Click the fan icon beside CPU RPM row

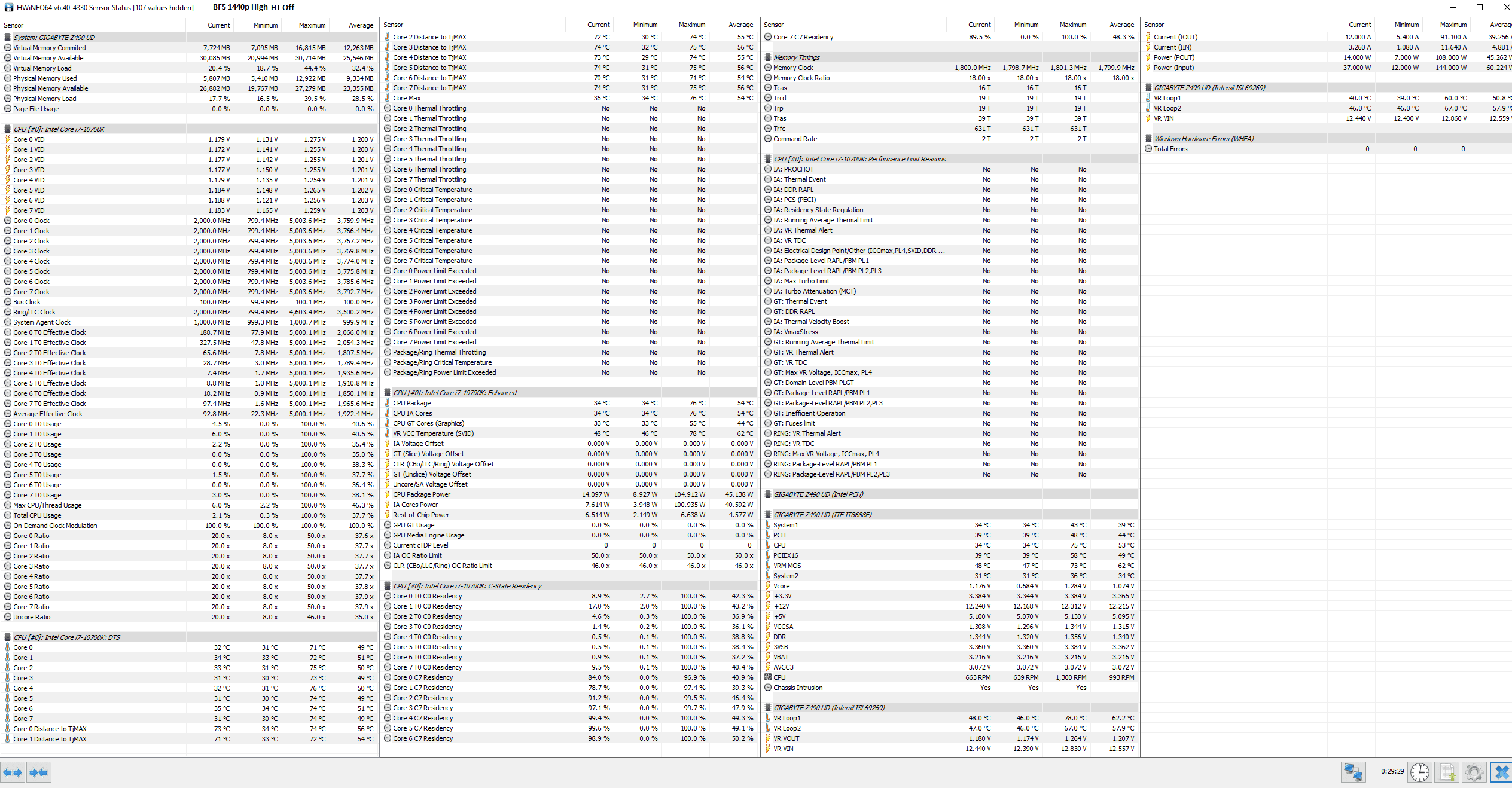(768, 677)
